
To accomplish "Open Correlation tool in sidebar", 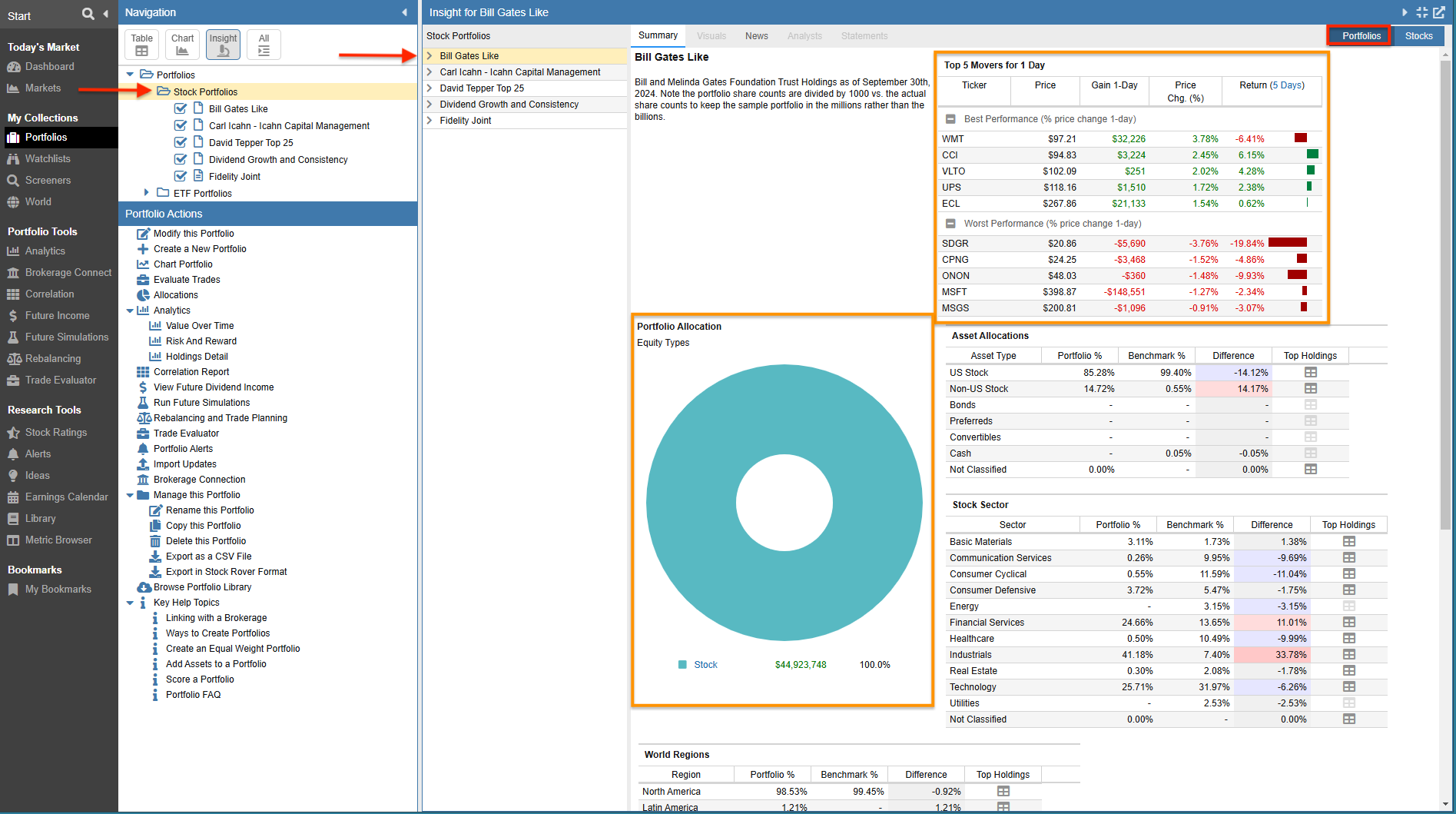I will [49, 294].
